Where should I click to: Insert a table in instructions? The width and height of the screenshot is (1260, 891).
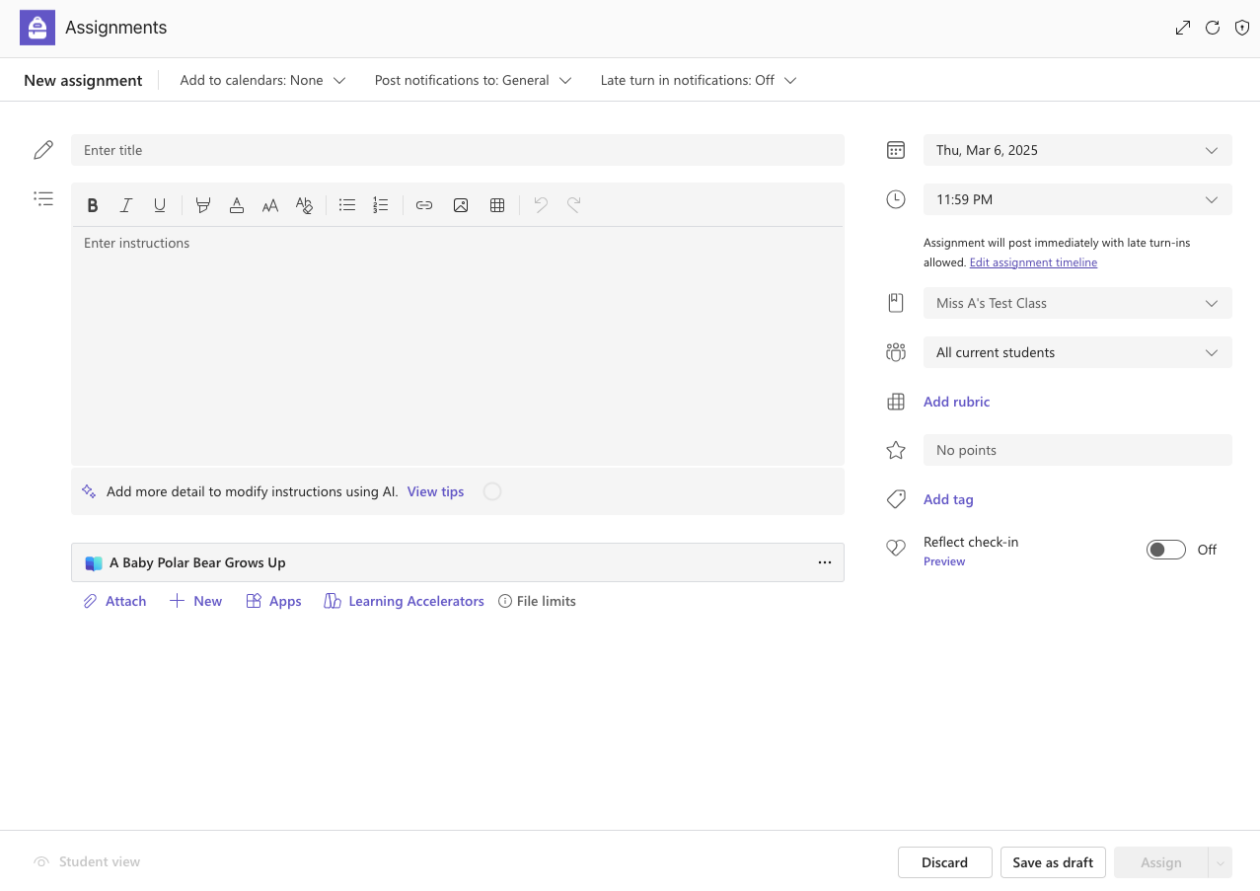(497, 205)
